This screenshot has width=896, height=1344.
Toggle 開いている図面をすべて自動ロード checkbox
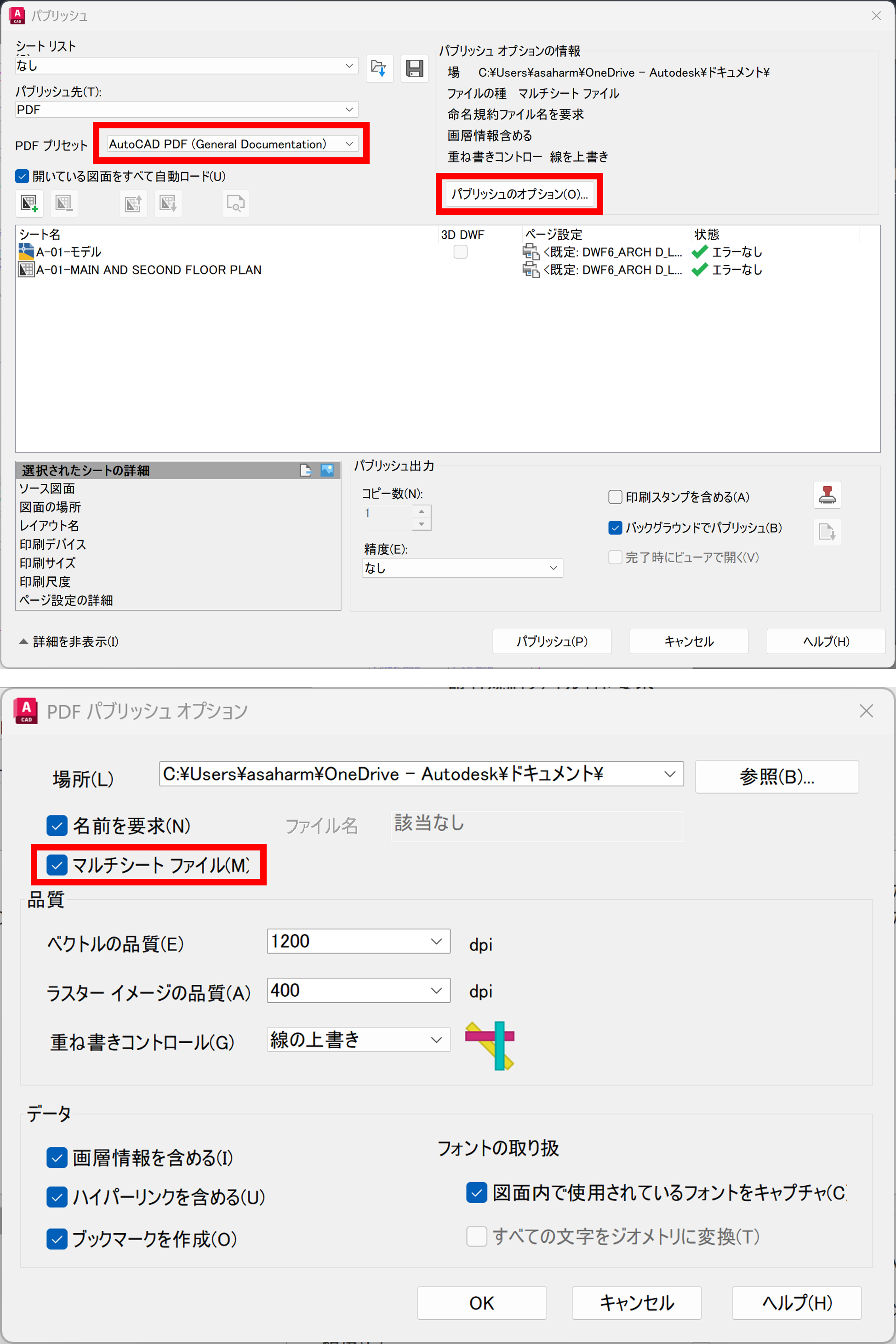coord(22,177)
